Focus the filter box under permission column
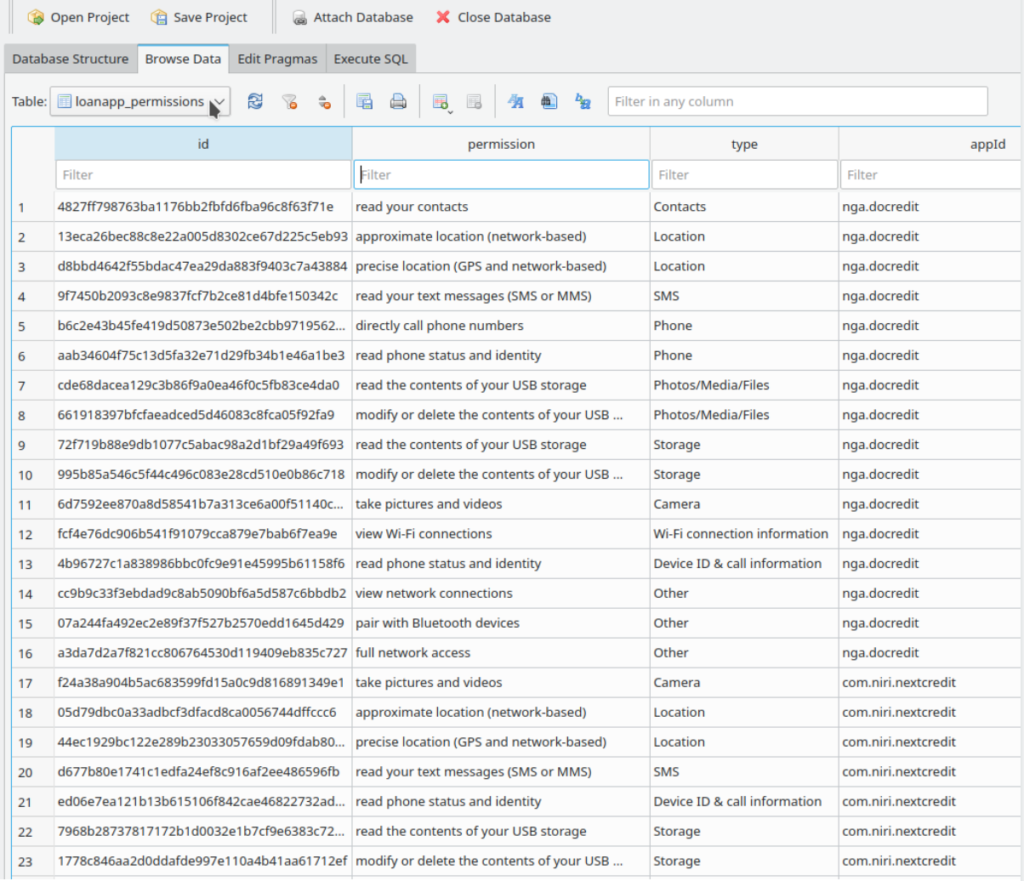 pos(501,175)
